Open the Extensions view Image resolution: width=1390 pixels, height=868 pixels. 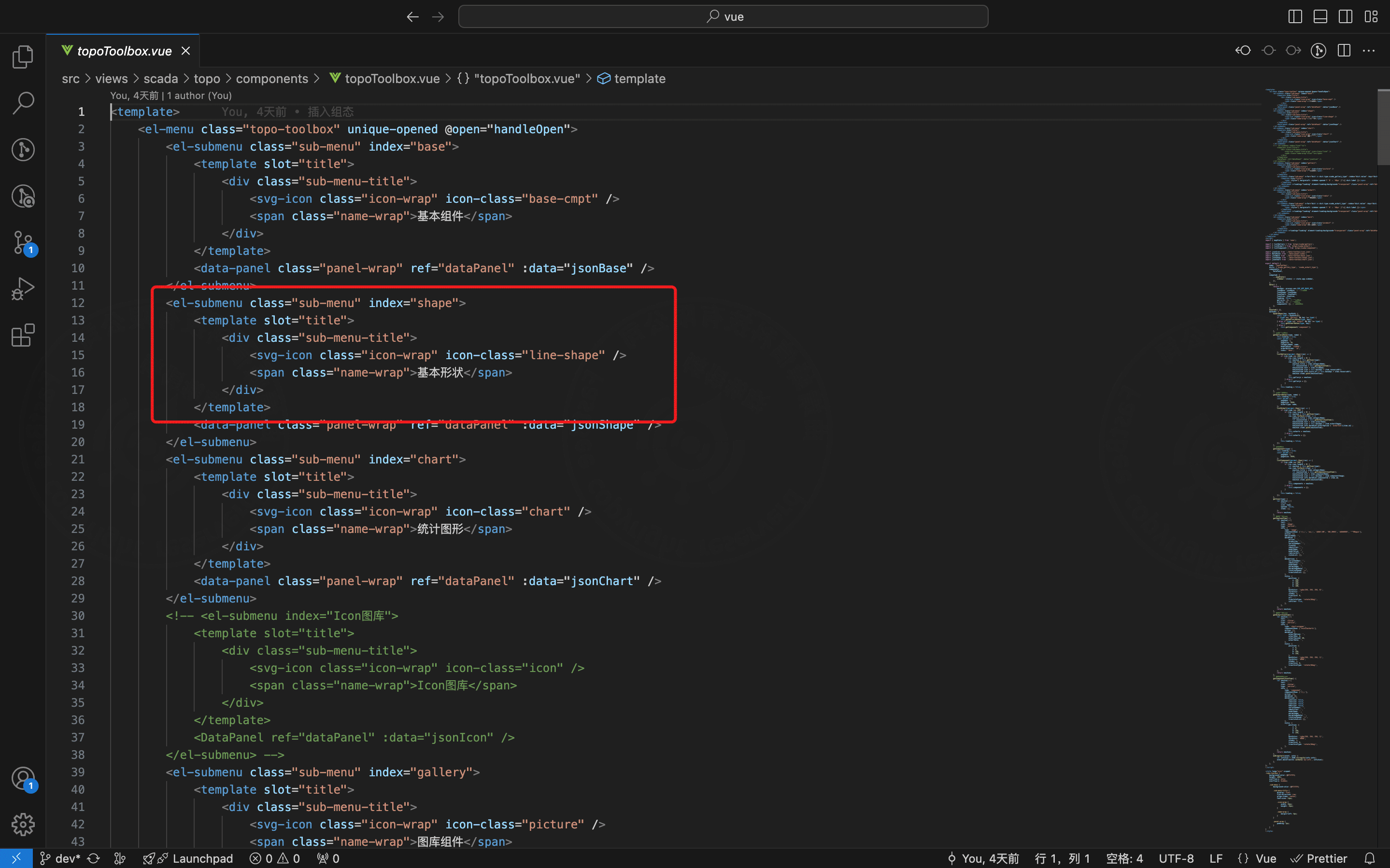[x=23, y=335]
